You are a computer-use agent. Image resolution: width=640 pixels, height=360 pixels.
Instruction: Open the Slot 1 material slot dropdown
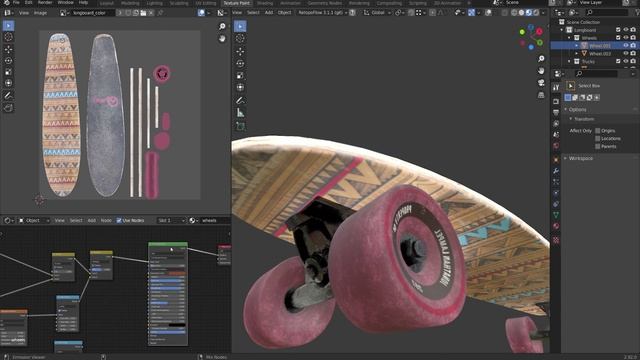[171, 220]
